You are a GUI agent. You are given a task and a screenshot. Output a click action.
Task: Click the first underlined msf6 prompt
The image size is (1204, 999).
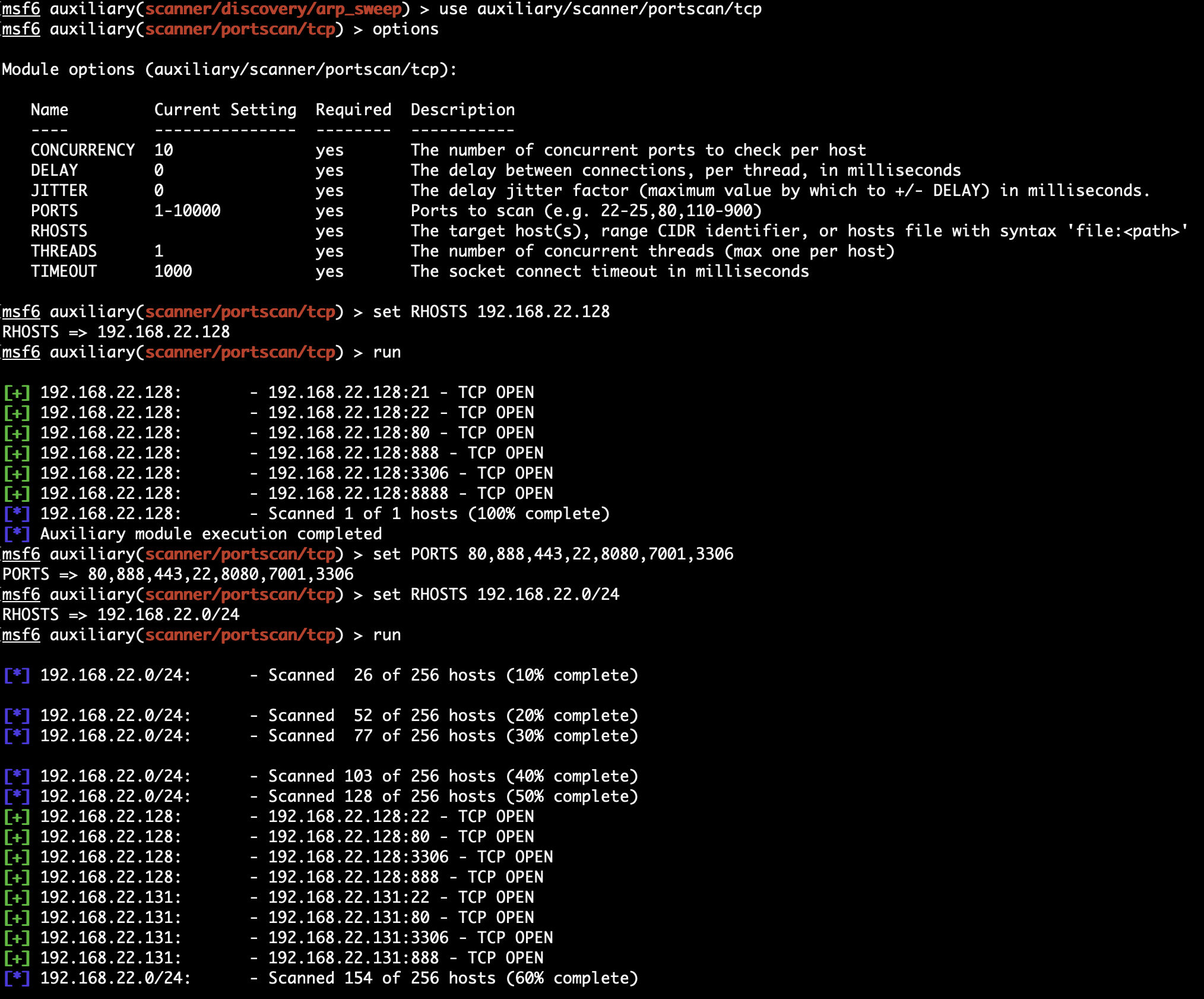(21, 10)
